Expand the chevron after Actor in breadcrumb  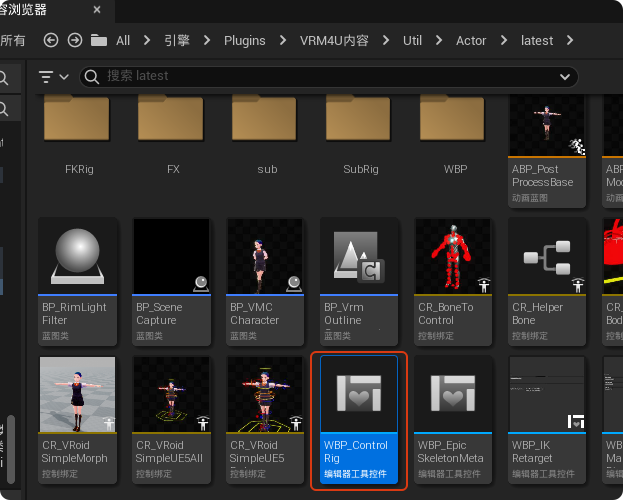pos(503,40)
